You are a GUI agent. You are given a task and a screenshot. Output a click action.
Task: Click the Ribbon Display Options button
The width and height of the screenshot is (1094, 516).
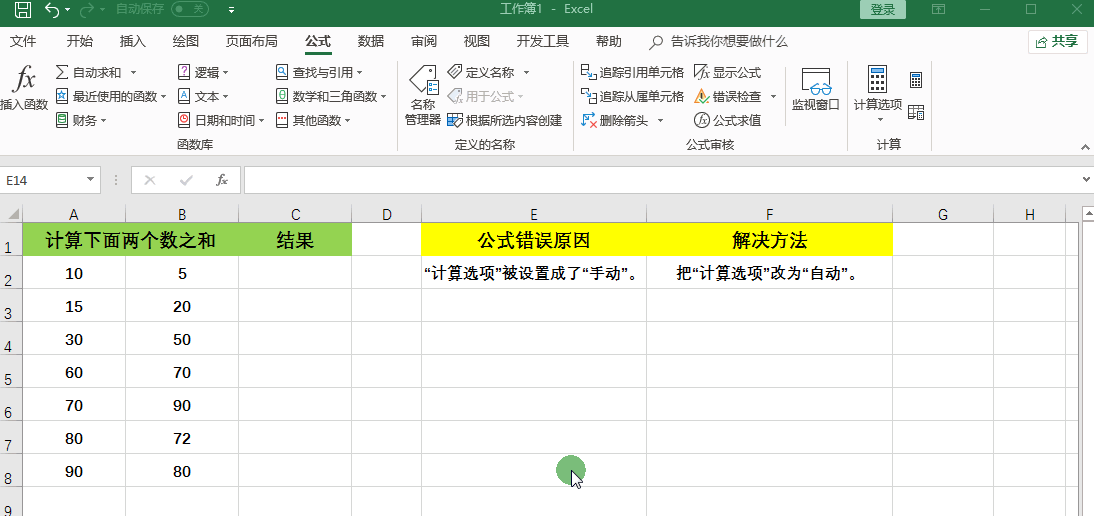coord(938,9)
